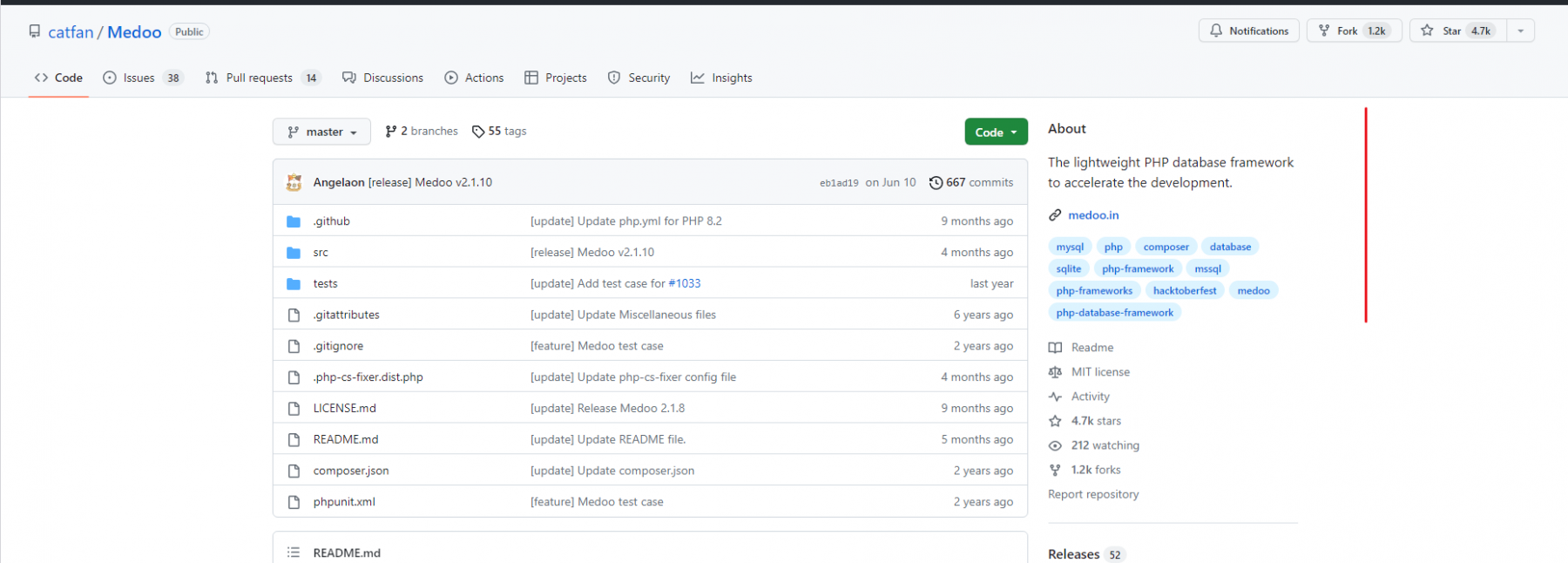This screenshot has height=563, width=1568.
Task: Open commit message Release Medoo 2.1.8
Action: (x=607, y=408)
